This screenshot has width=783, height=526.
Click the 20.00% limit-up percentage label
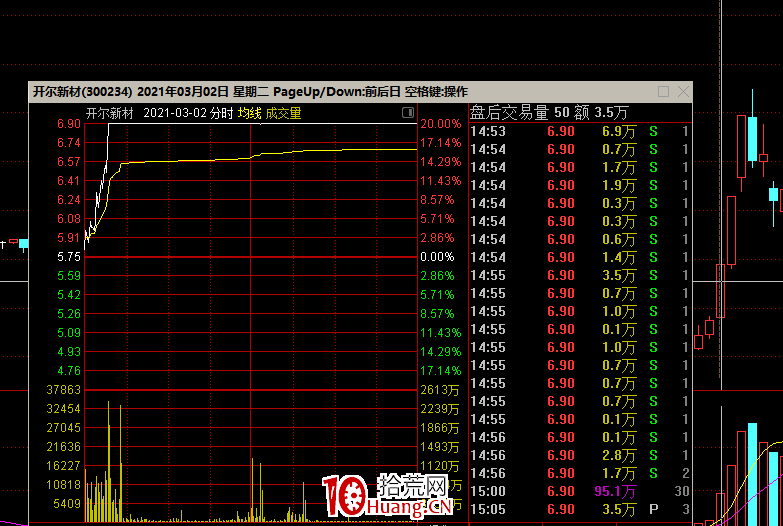[440, 124]
